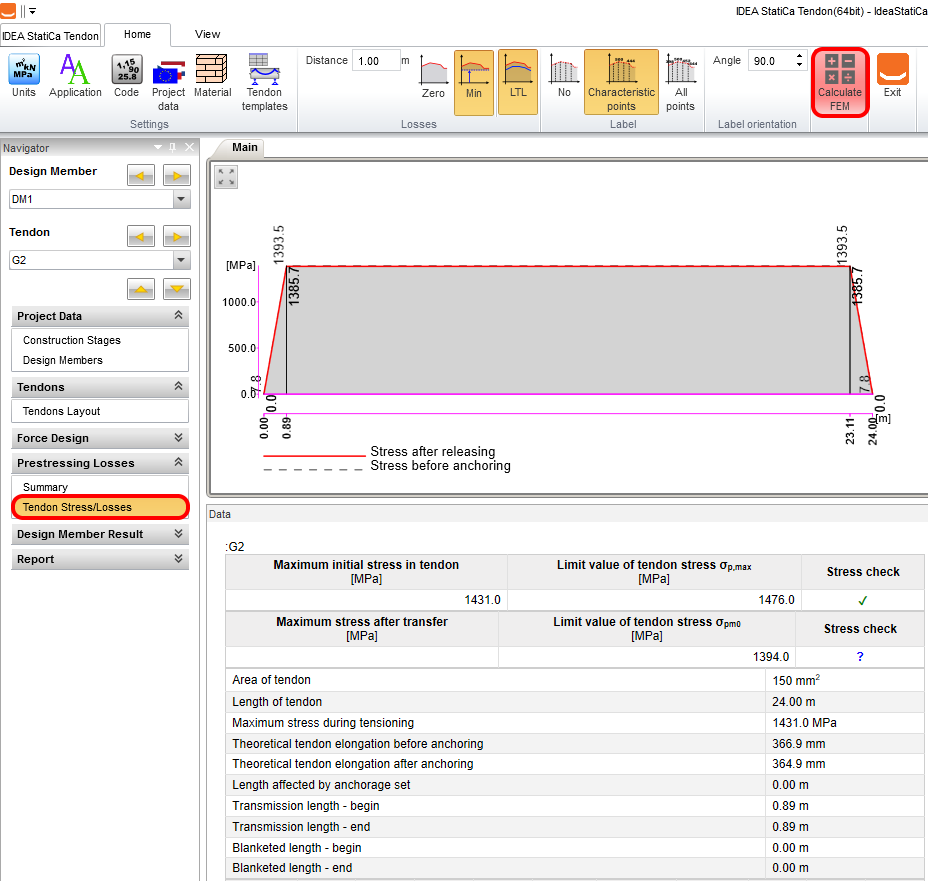Expand the Force Design section
The image size is (928, 881).
tap(100, 438)
